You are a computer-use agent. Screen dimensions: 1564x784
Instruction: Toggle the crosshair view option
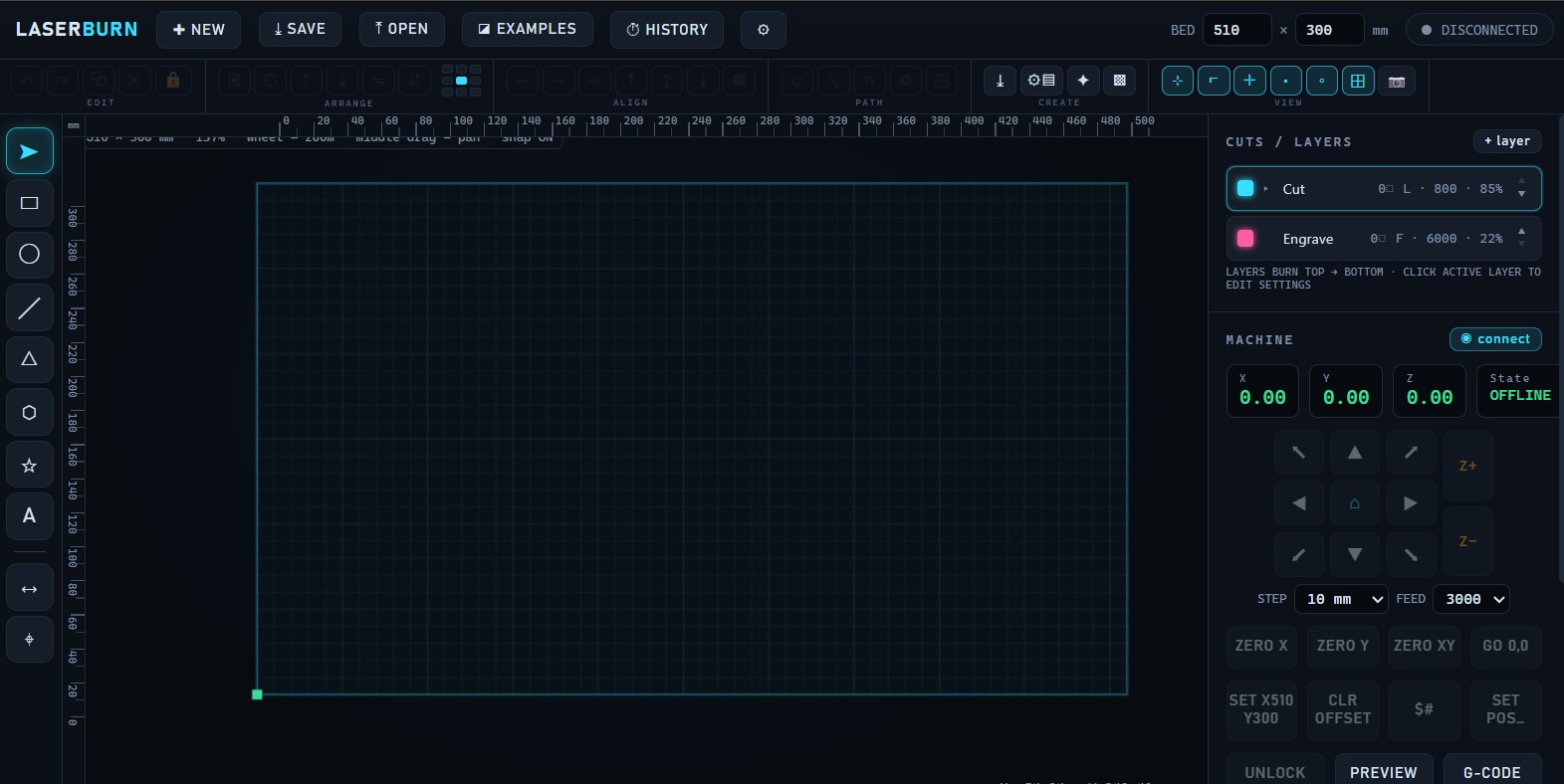(1178, 81)
